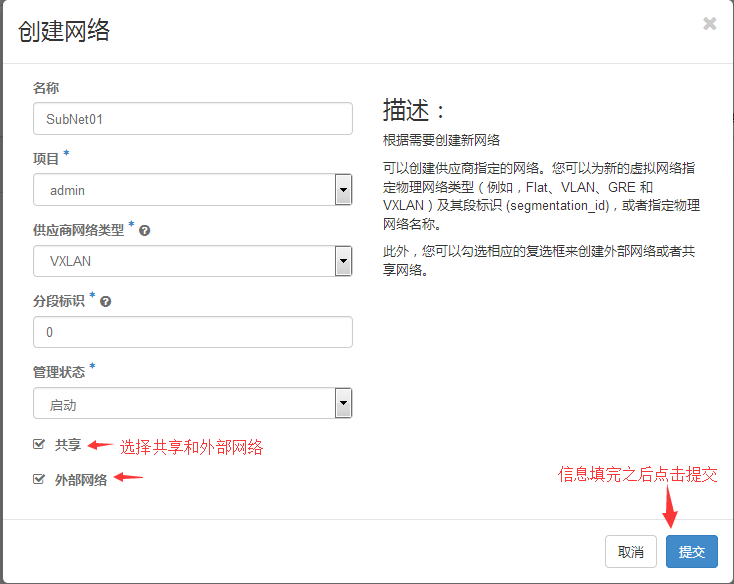Screen dimensions: 734x584
Task: Click the 管理状态 label text
Action: [59, 372]
